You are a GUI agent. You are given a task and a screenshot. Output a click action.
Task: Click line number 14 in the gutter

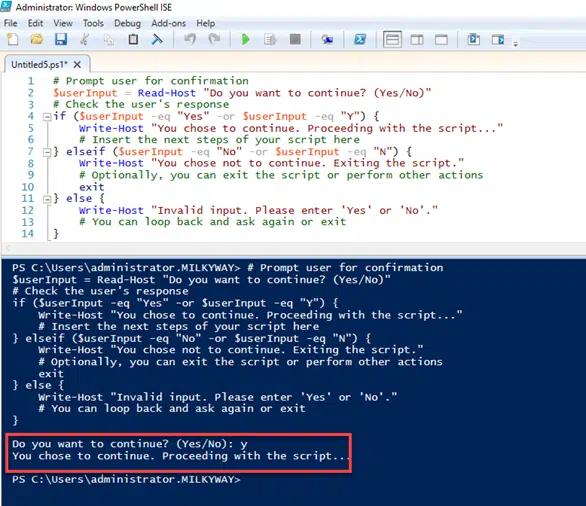tap(28, 234)
